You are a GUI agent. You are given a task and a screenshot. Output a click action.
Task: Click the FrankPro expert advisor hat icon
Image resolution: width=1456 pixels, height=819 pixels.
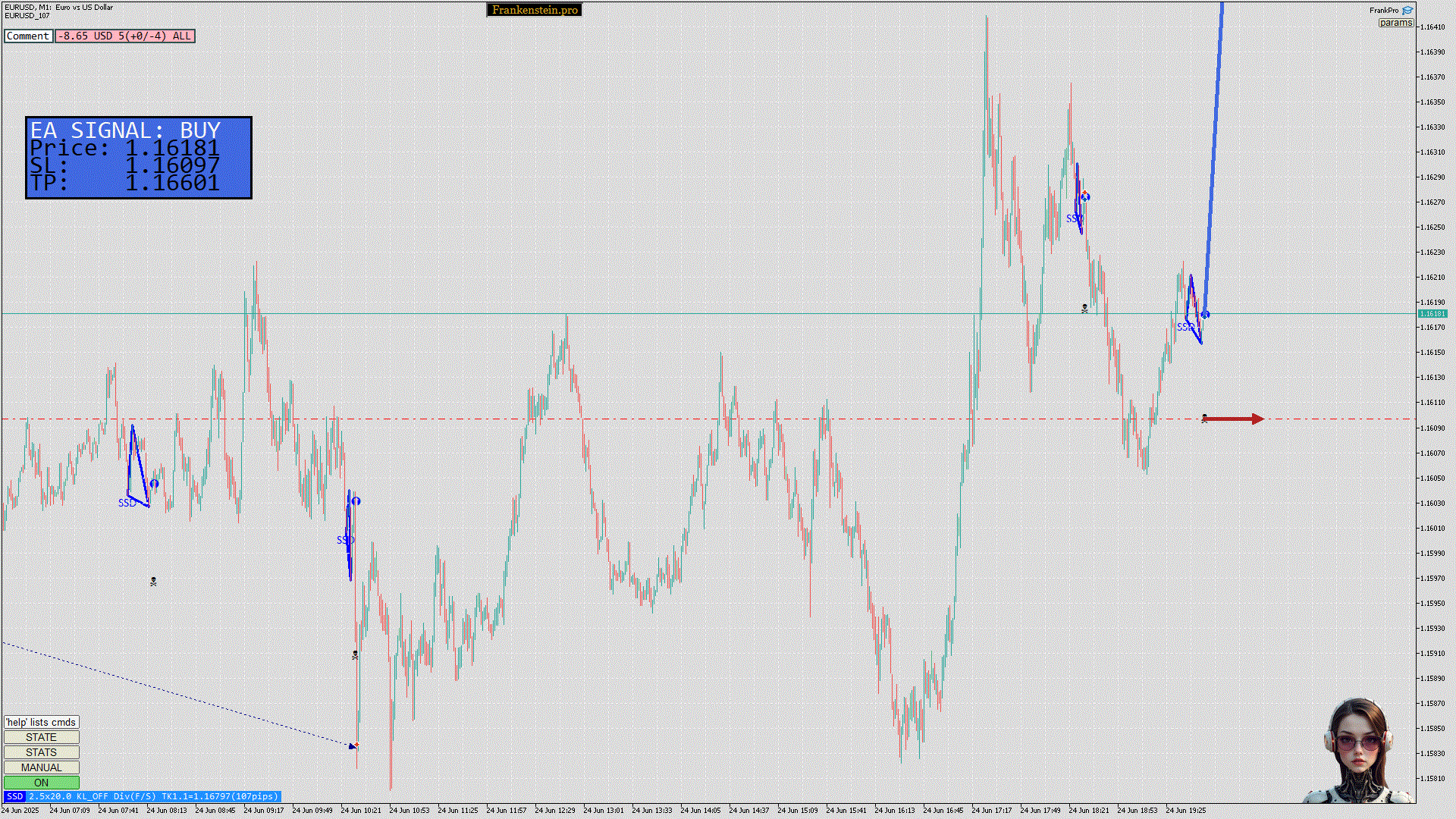[1407, 11]
